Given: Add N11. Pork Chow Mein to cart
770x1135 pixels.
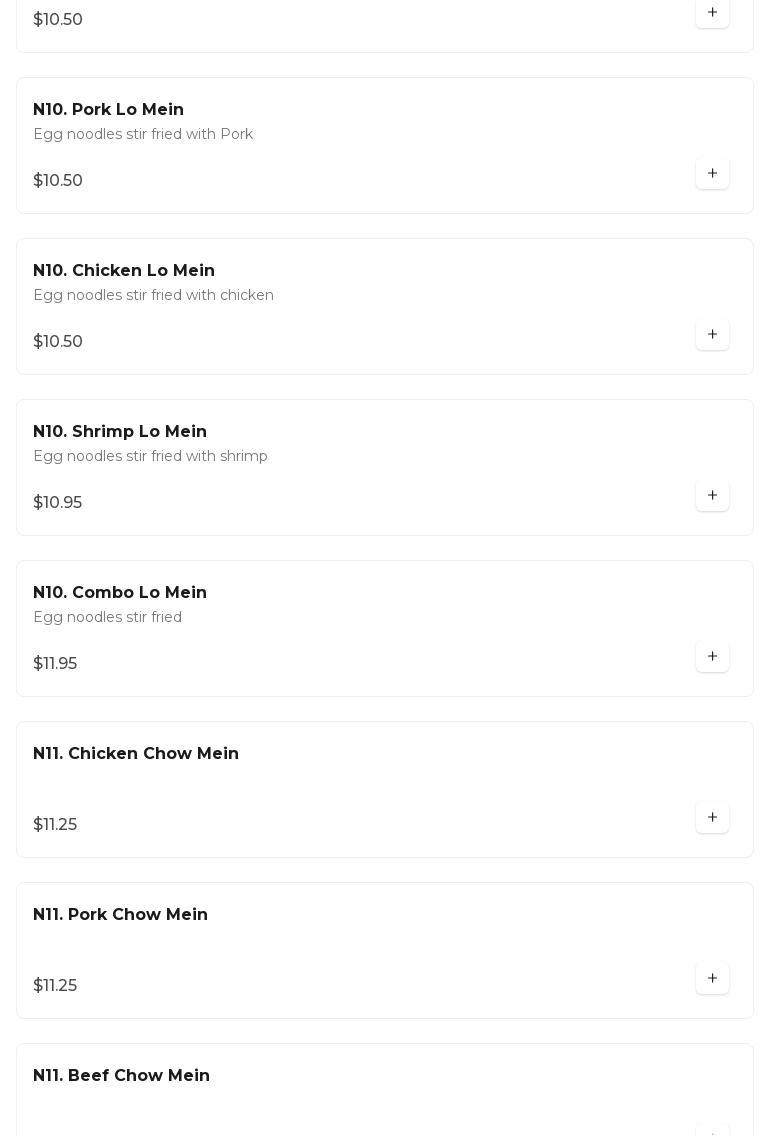Looking at the screenshot, I should coord(712,979).
